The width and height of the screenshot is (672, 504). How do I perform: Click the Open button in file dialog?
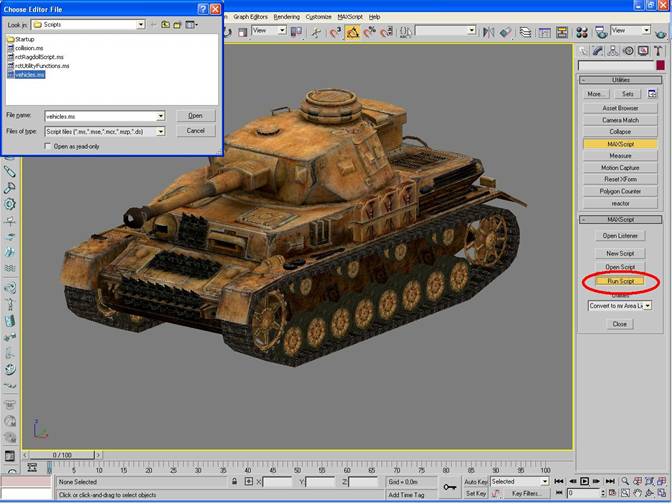click(x=195, y=116)
